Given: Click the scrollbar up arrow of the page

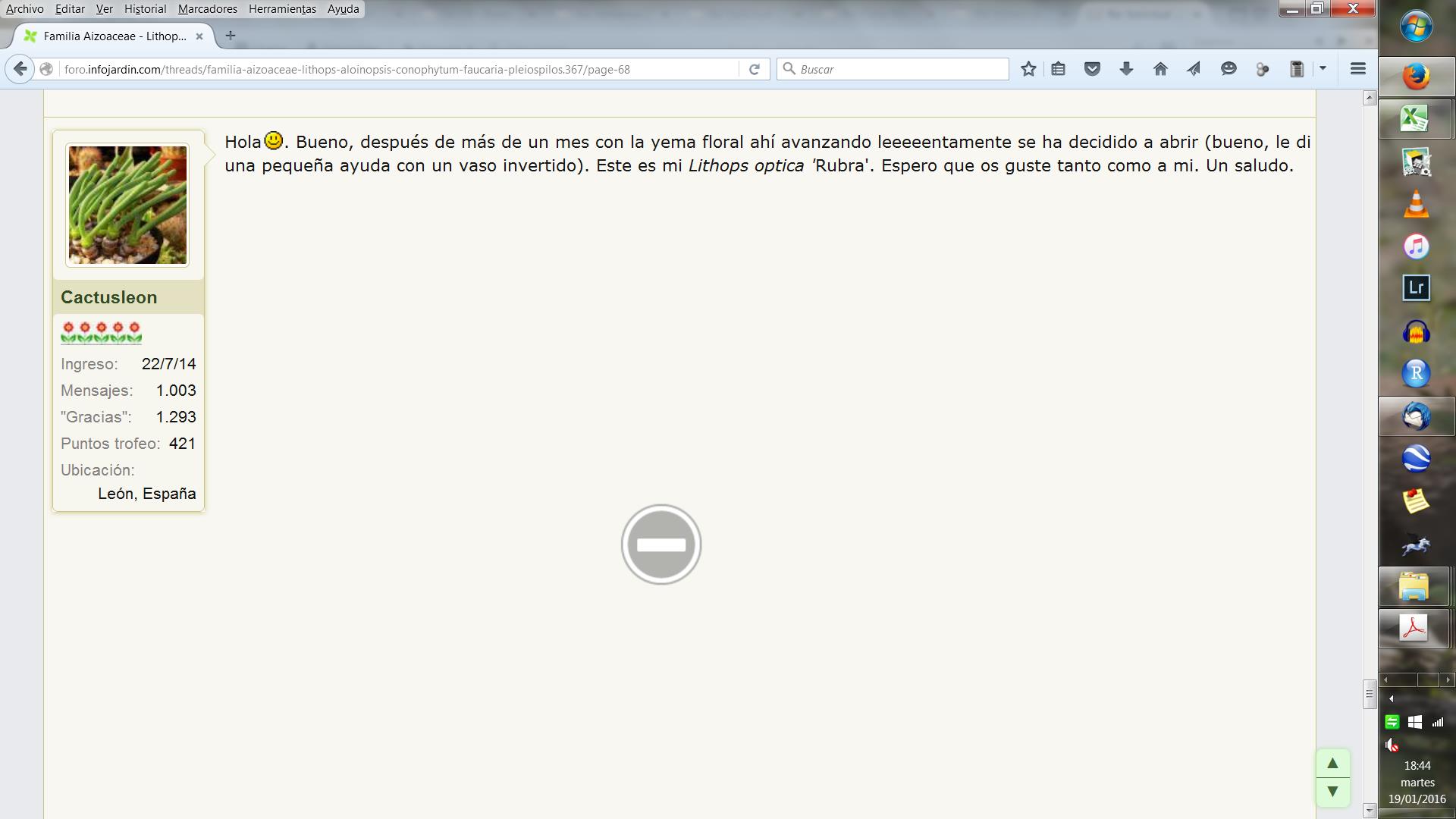Looking at the screenshot, I should (1370, 97).
